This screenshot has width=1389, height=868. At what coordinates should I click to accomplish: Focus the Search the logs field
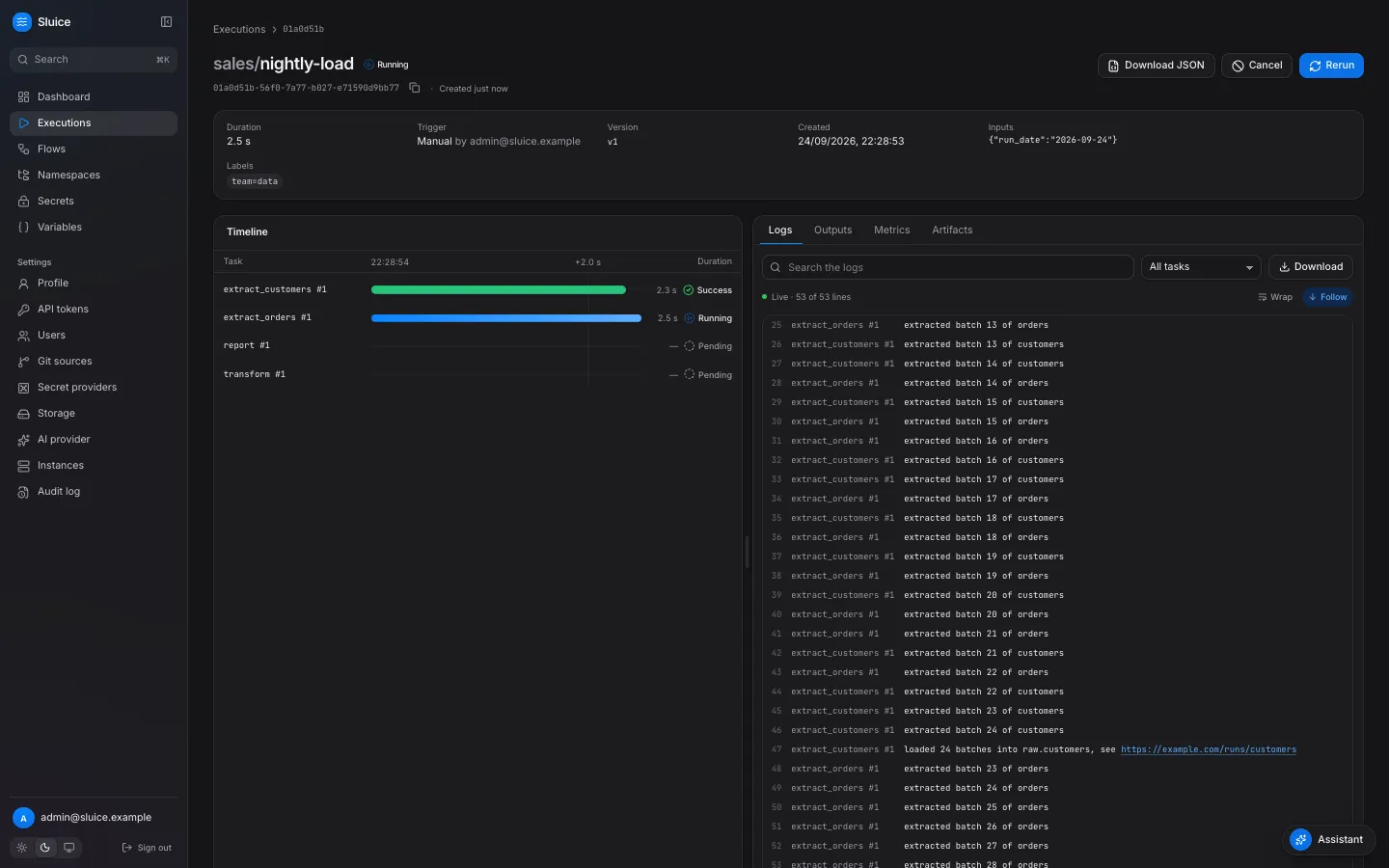[947, 267]
